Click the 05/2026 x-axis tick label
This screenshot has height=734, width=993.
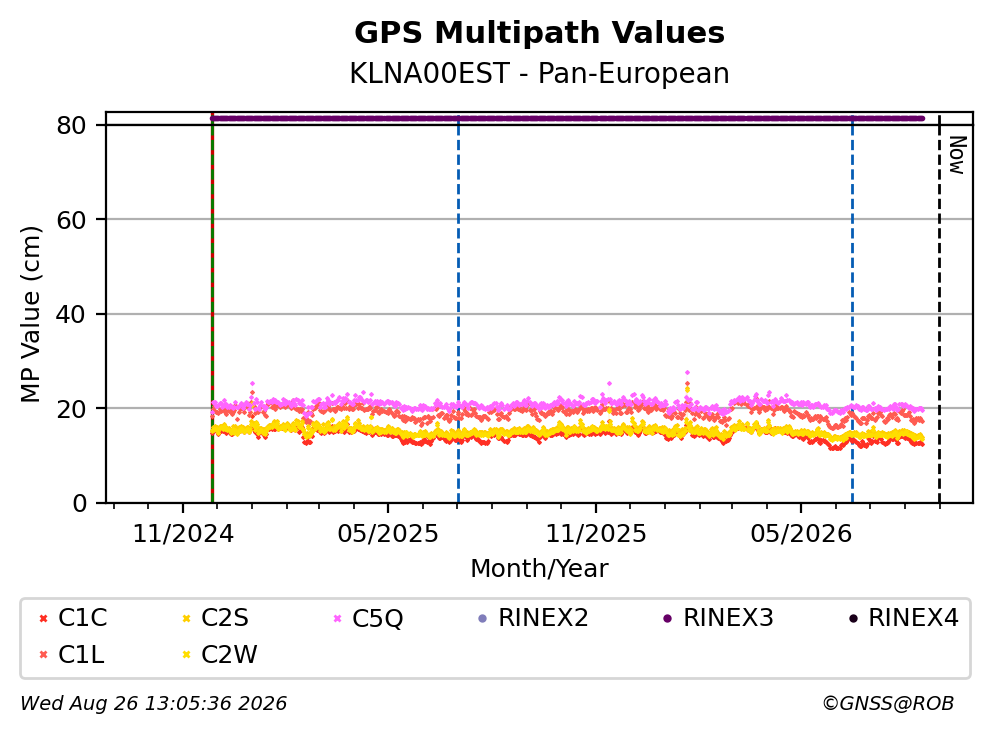(x=801, y=534)
